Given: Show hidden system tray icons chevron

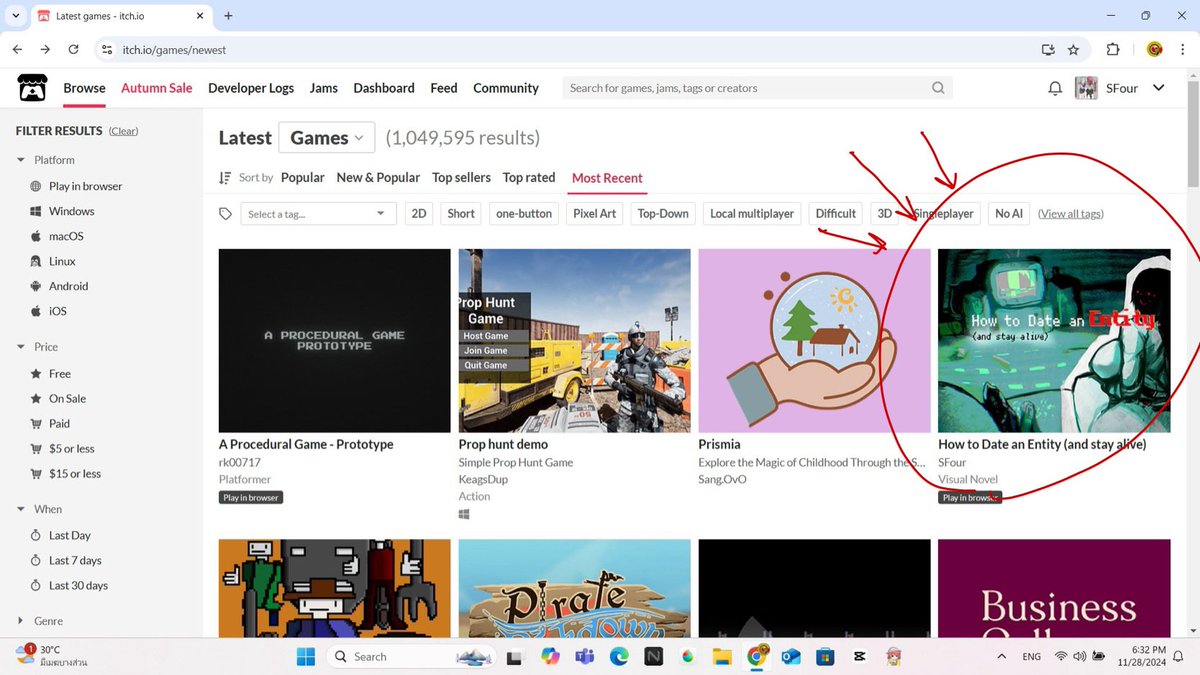Looking at the screenshot, I should 1002,656.
